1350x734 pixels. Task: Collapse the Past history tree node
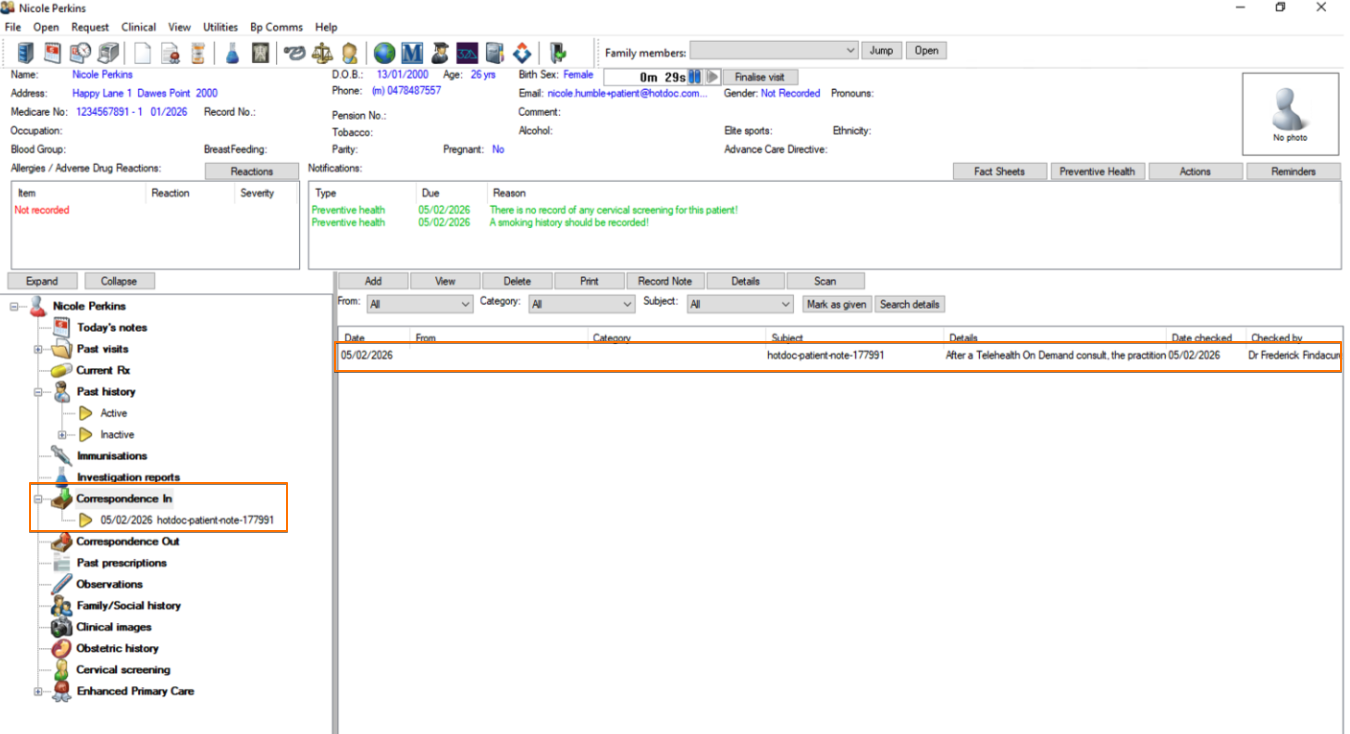pyautogui.click(x=38, y=392)
